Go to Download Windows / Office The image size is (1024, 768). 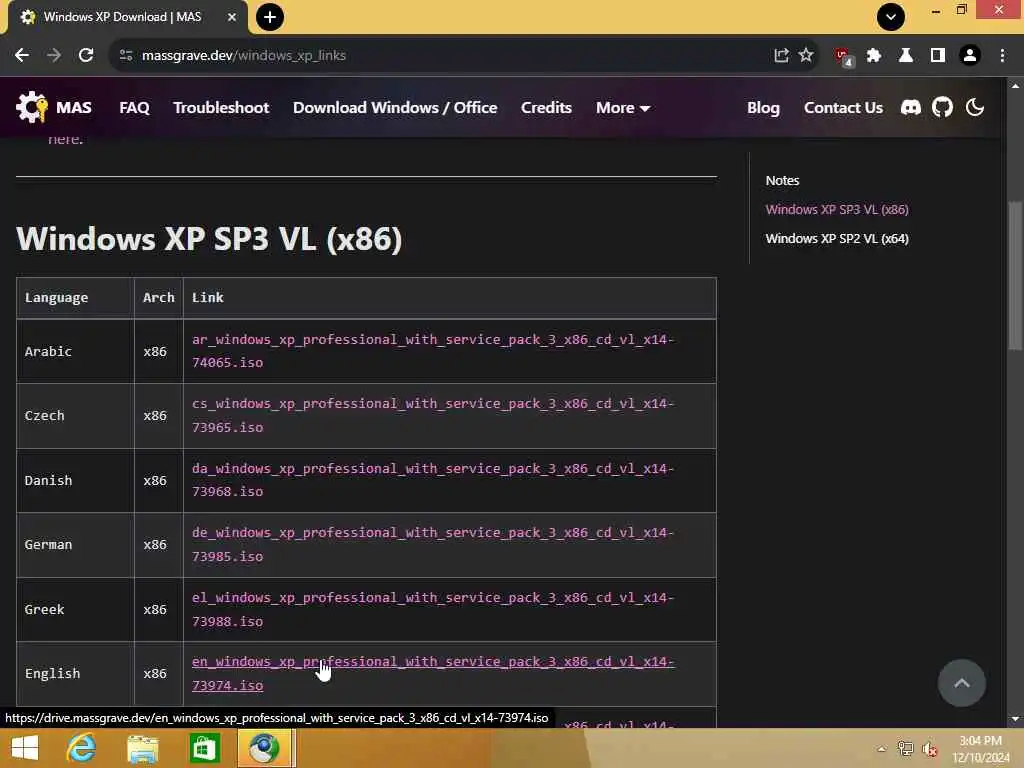point(395,108)
